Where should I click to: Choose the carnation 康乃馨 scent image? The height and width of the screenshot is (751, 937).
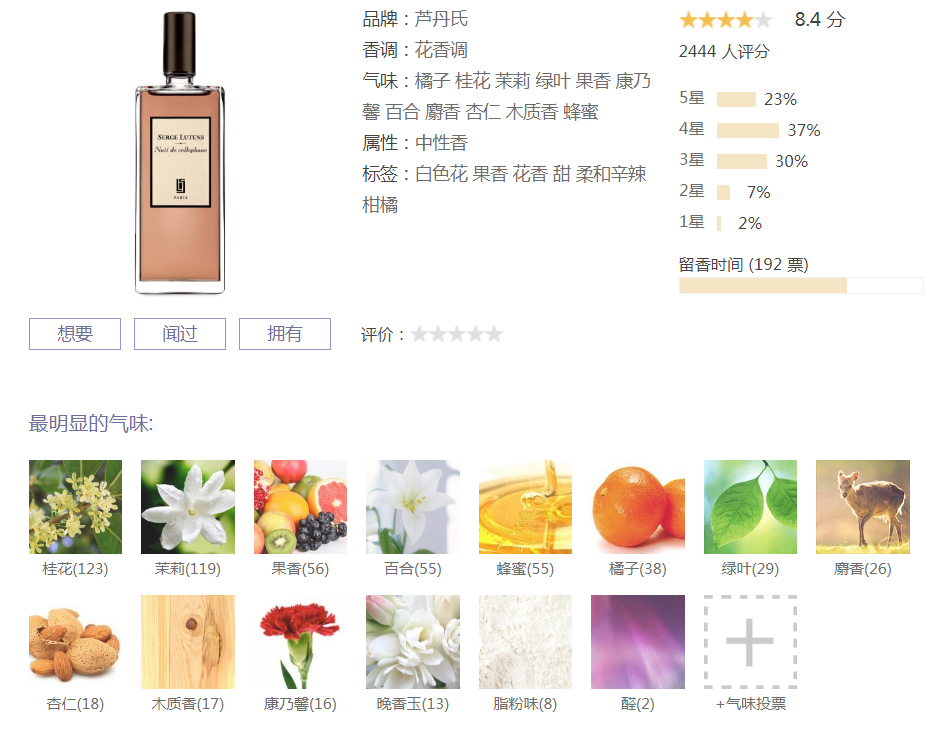pos(300,642)
